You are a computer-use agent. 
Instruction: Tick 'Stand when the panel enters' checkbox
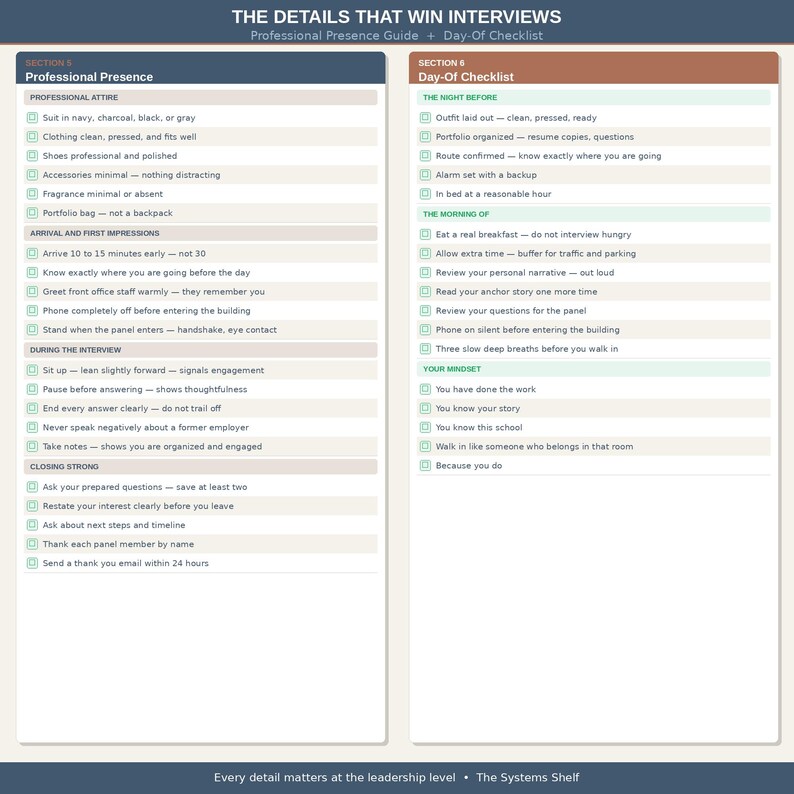[x=32, y=330]
